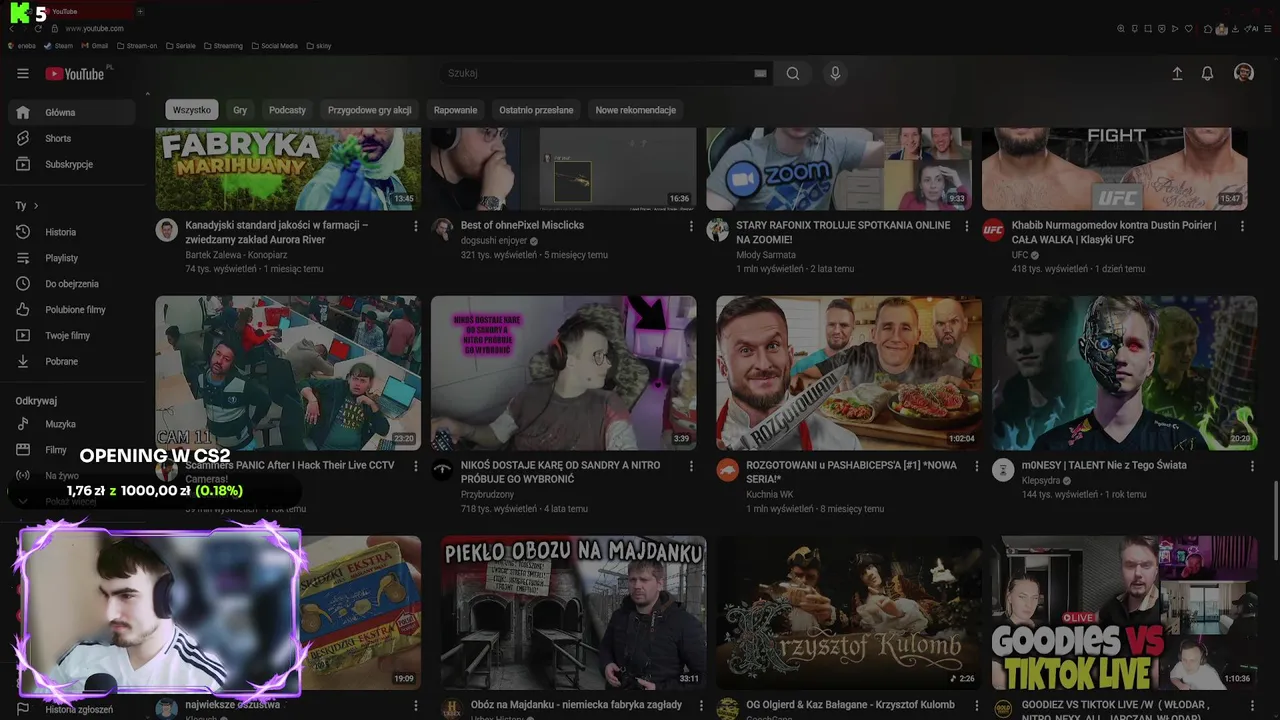Open the 'Best of ohnePixel Misclicks' title link
Viewport: 1280px width, 720px height.
click(522, 225)
